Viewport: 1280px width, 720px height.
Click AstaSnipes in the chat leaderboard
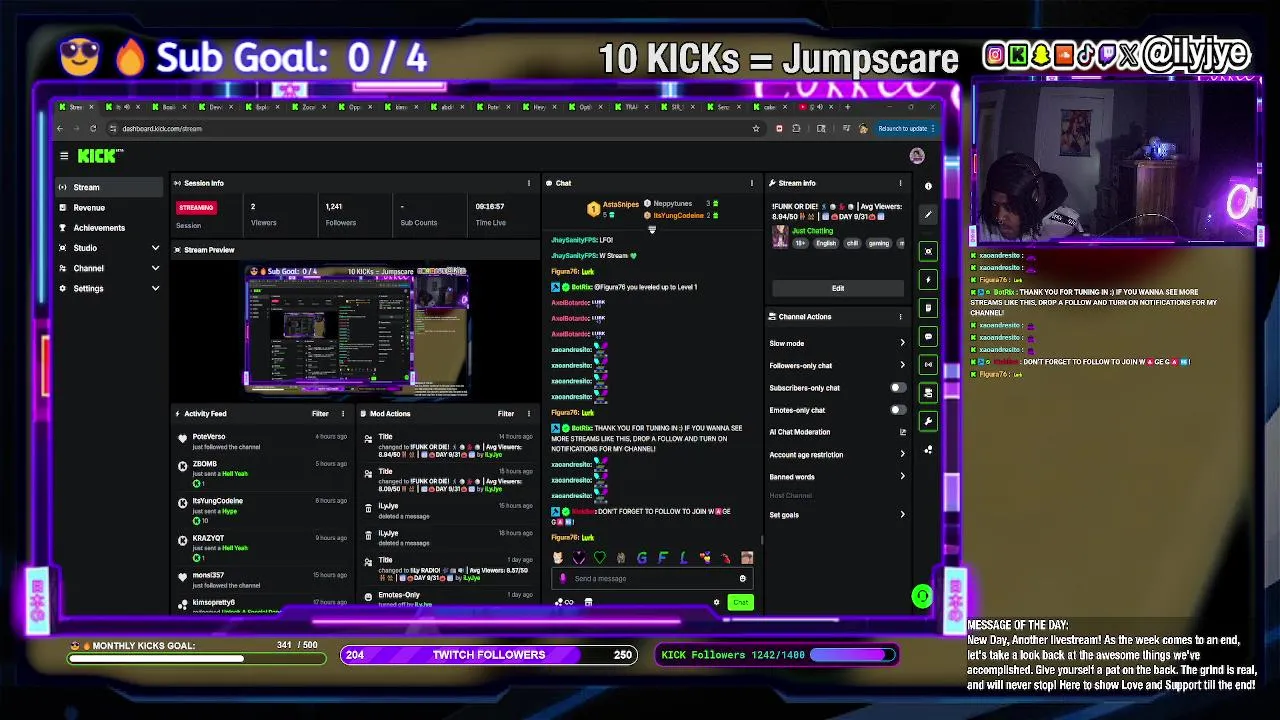[620, 204]
